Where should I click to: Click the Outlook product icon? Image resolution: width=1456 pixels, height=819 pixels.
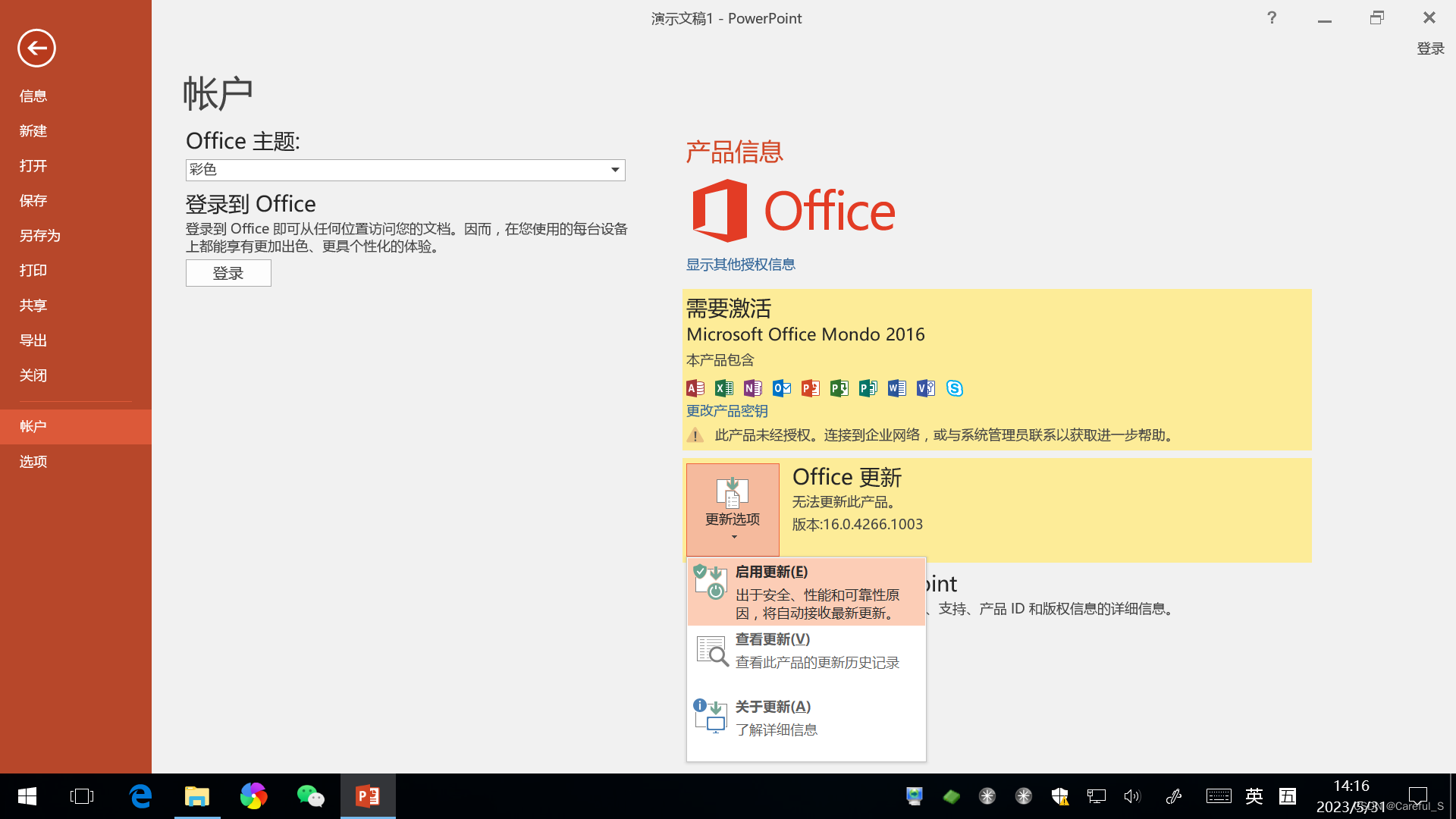point(782,388)
